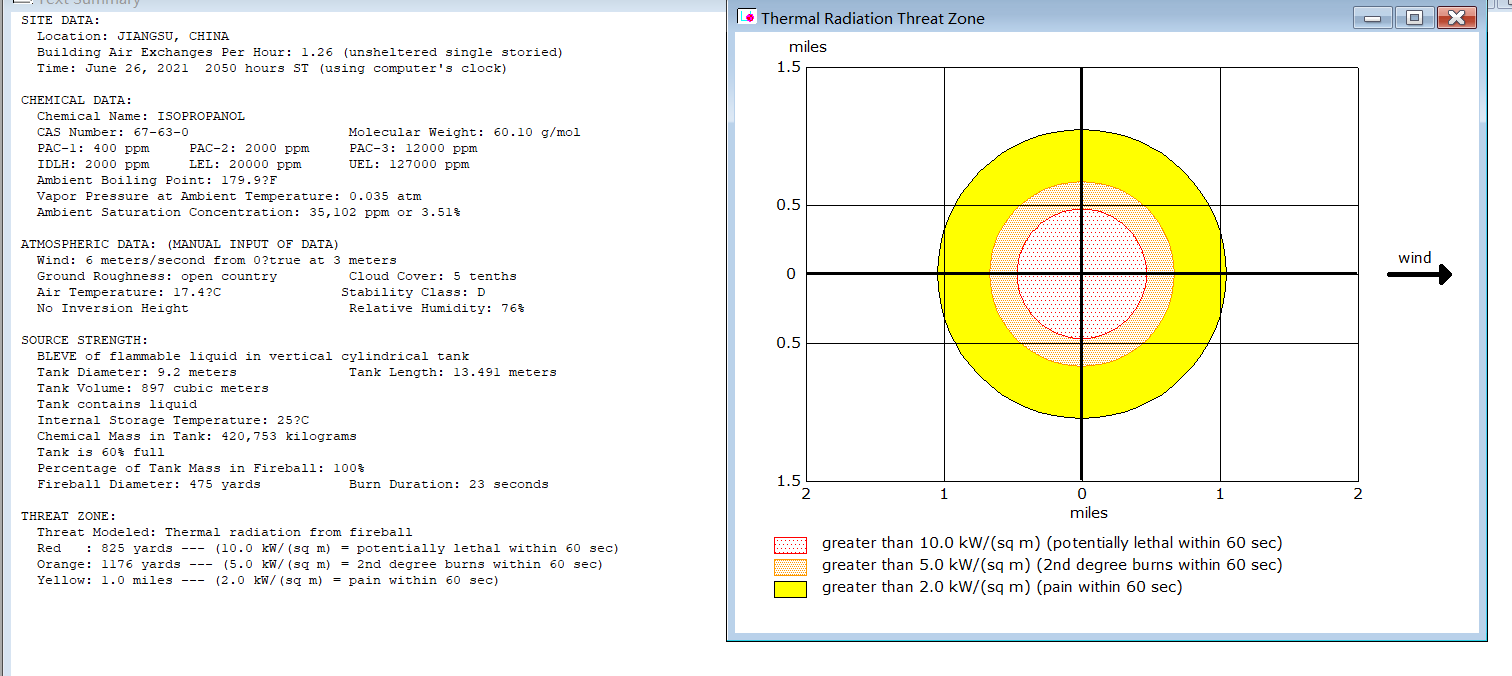This screenshot has width=1512, height=676.
Task: Click the 'Fireball Diameter: 475 yards' text
Action: click(x=149, y=484)
